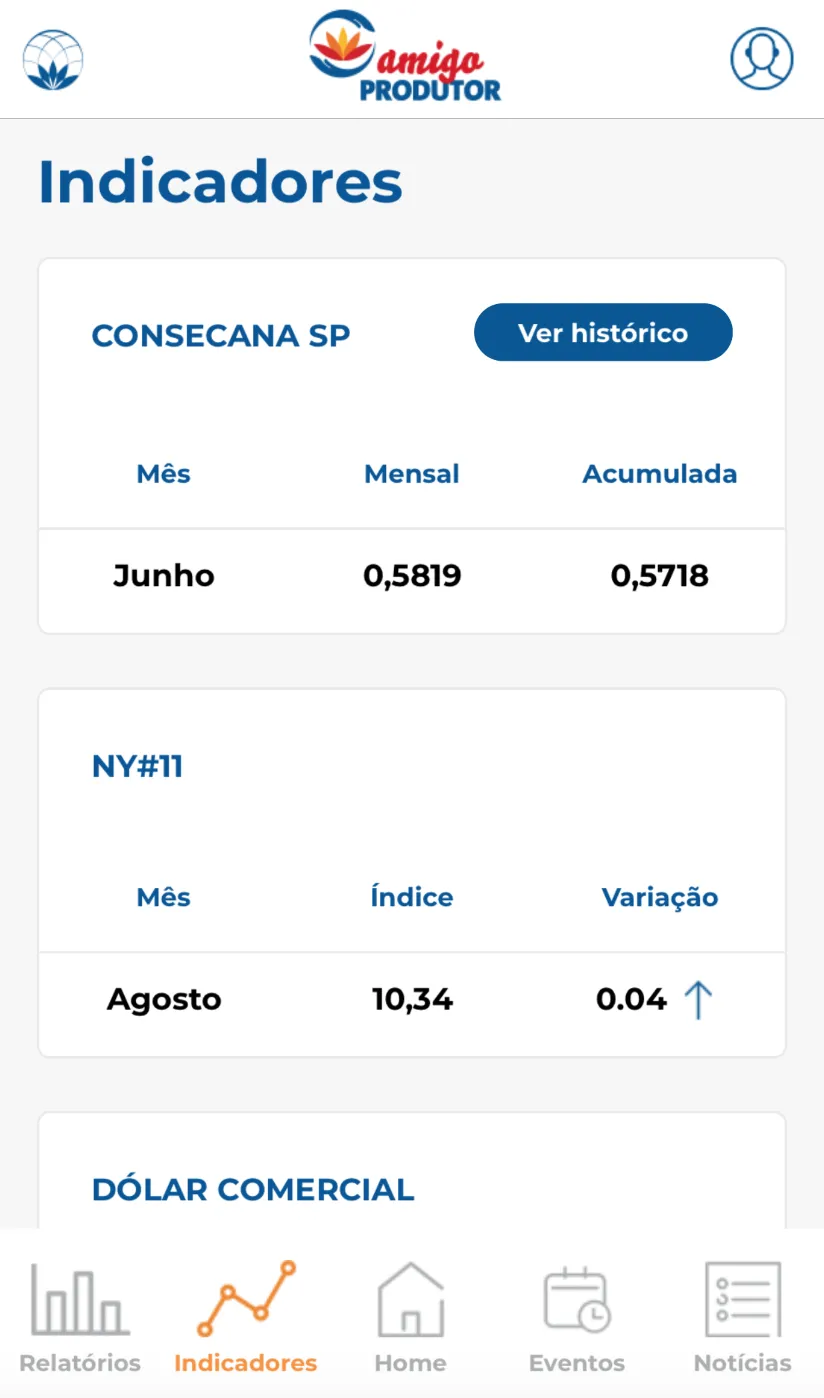
Task: Select the Acumulada column header
Action: [x=660, y=474]
